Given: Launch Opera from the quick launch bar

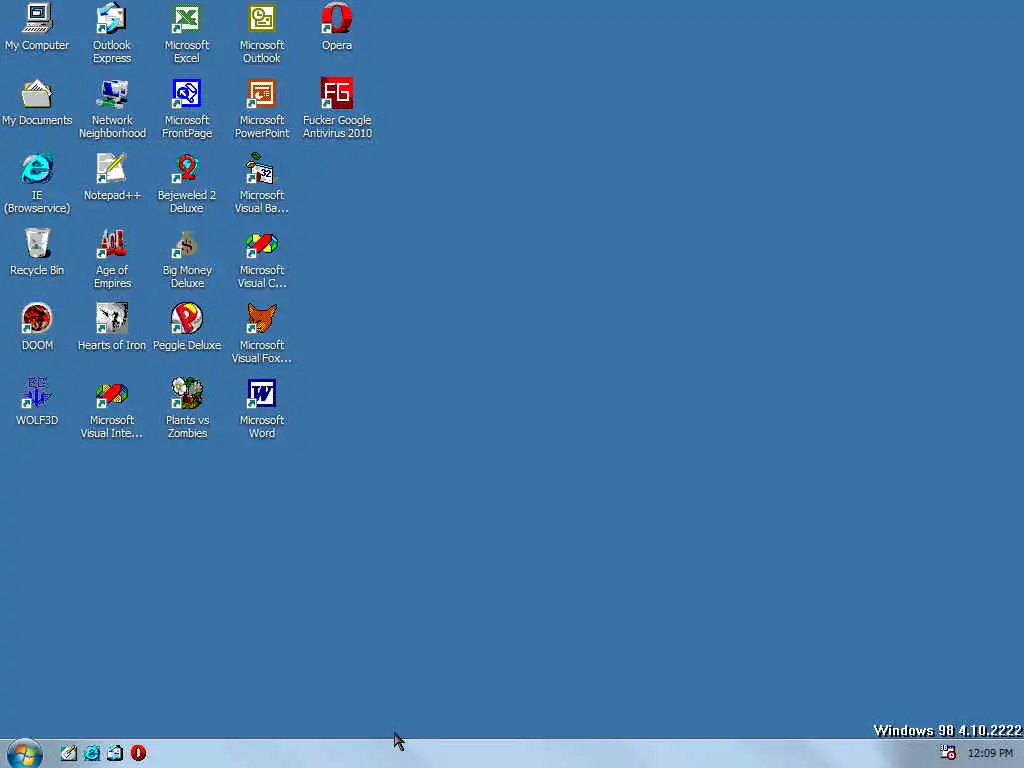Looking at the screenshot, I should (138, 753).
